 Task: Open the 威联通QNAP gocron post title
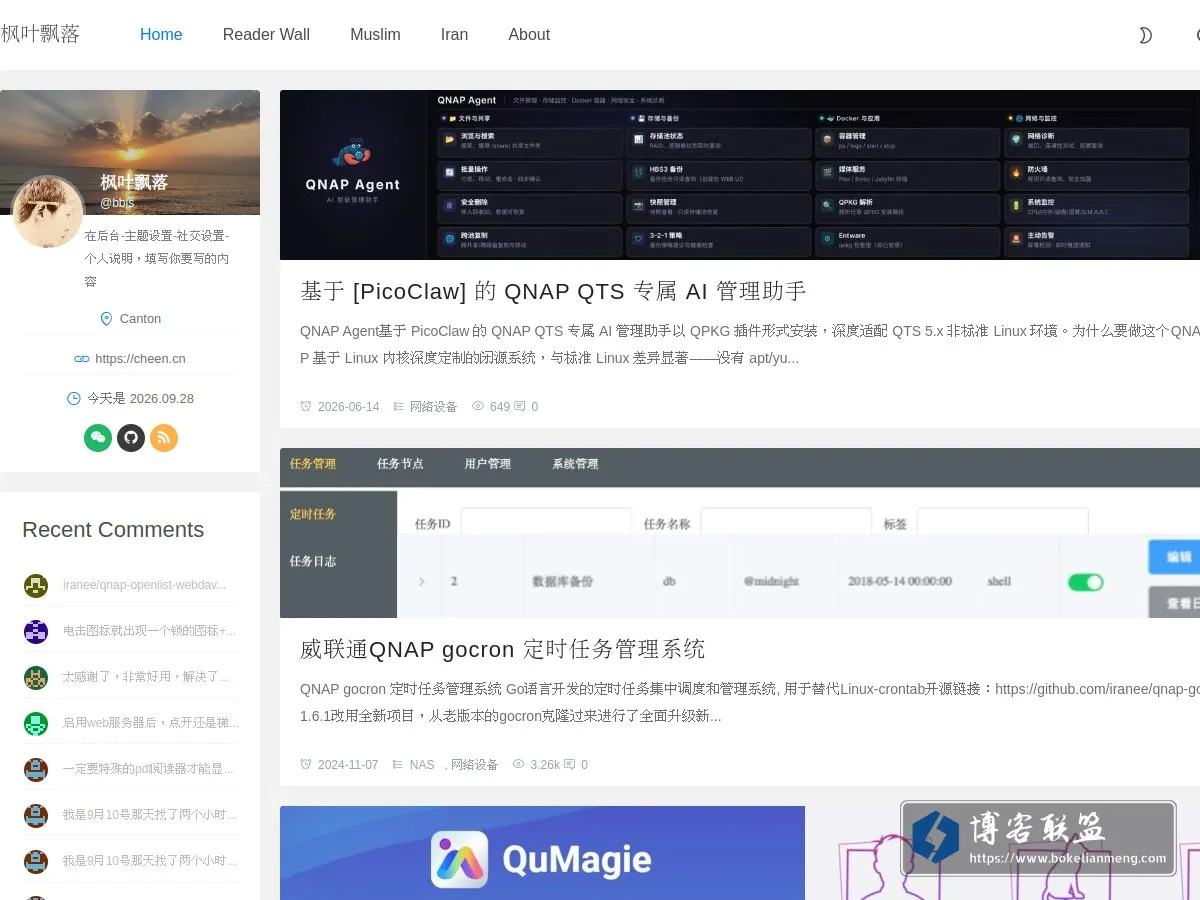pos(503,649)
